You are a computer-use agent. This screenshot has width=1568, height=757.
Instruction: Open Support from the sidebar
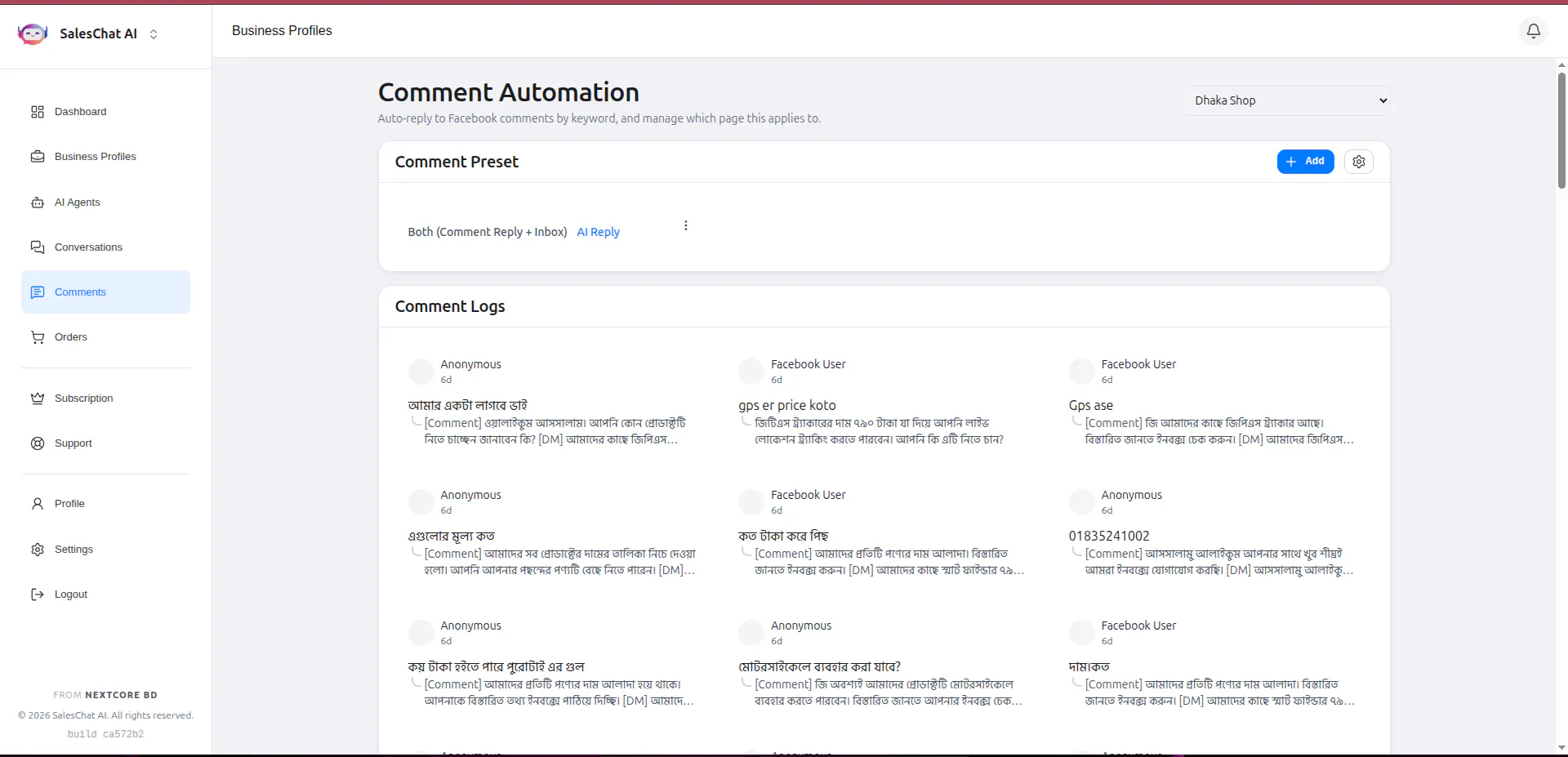pos(105,443)
